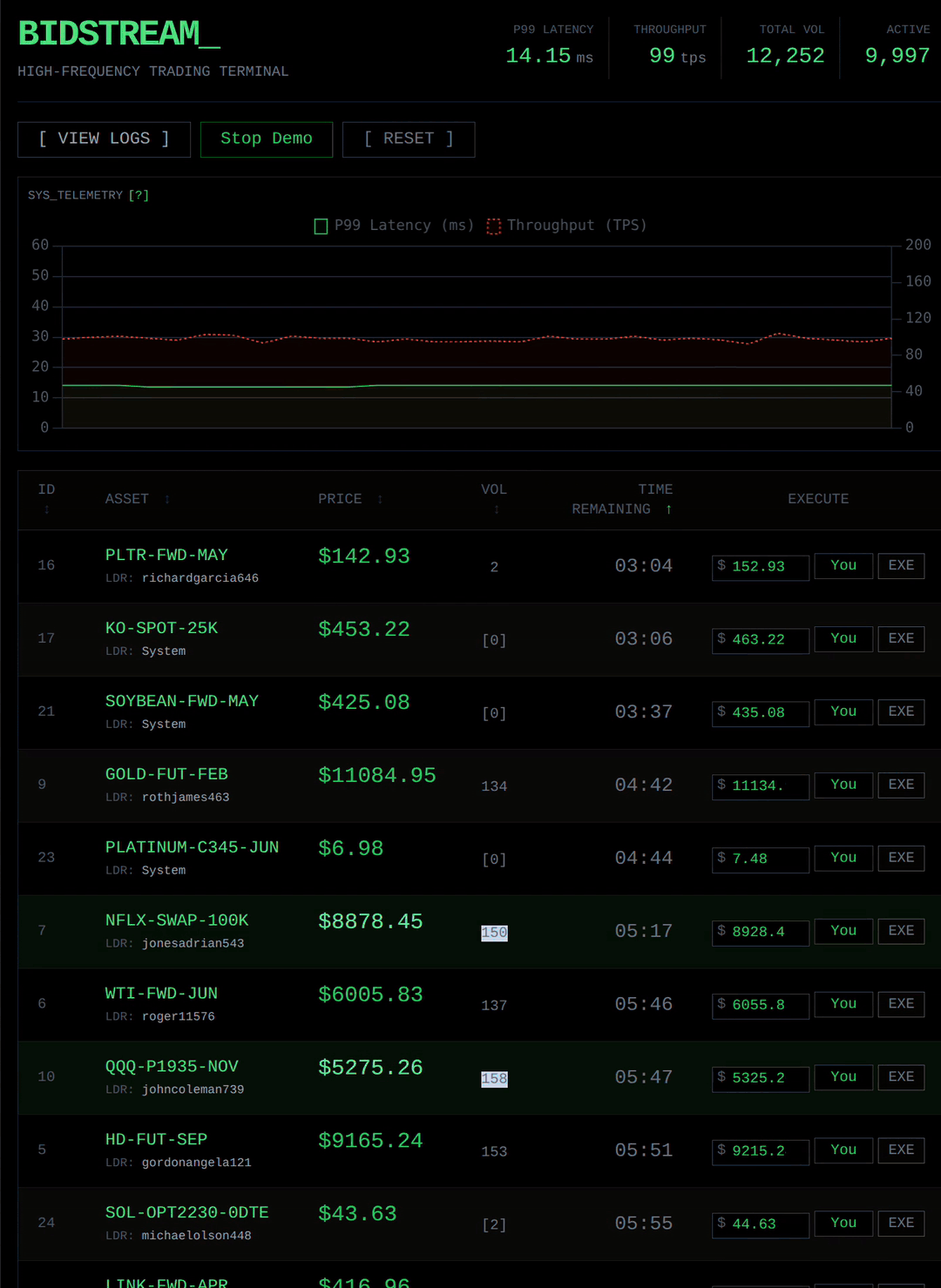Open the SYS_TELEMETRY [?] help icon
This screenshot has height=1288, width=941.
[x=139, y=195]
